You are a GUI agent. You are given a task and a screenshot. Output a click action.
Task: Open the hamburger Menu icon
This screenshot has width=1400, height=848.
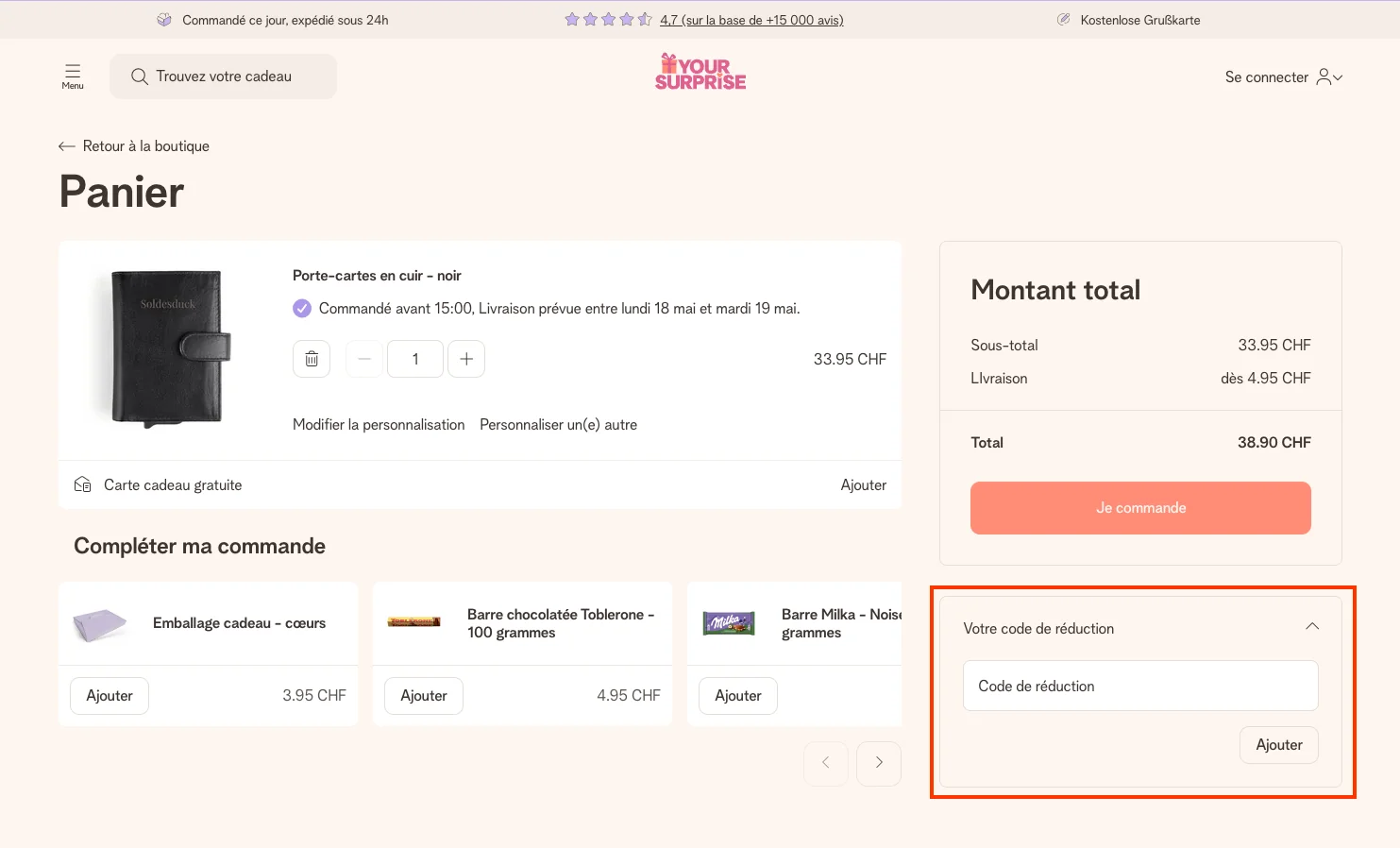pyautogui.click(x=73, y=76)
